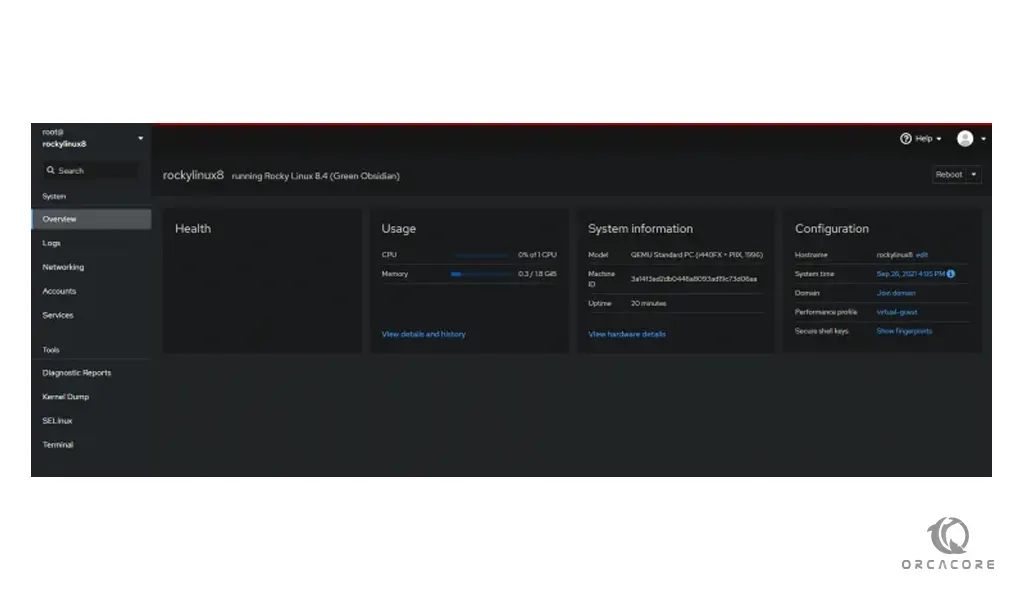Click the Help question mark icon
1024x600 pixels.
[906, 138]
